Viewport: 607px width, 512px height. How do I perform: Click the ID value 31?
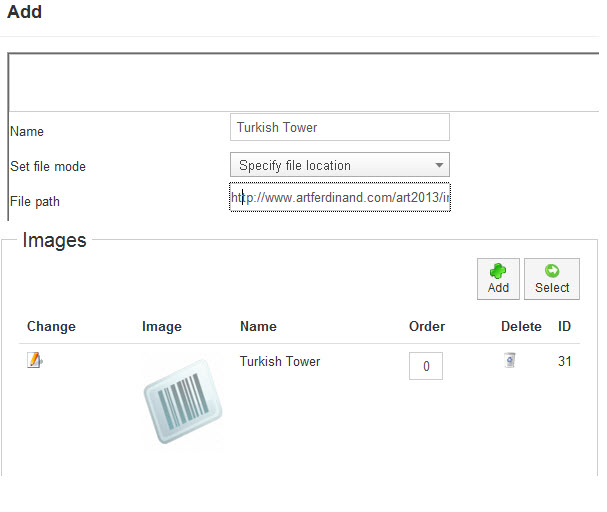pos(564,361)
